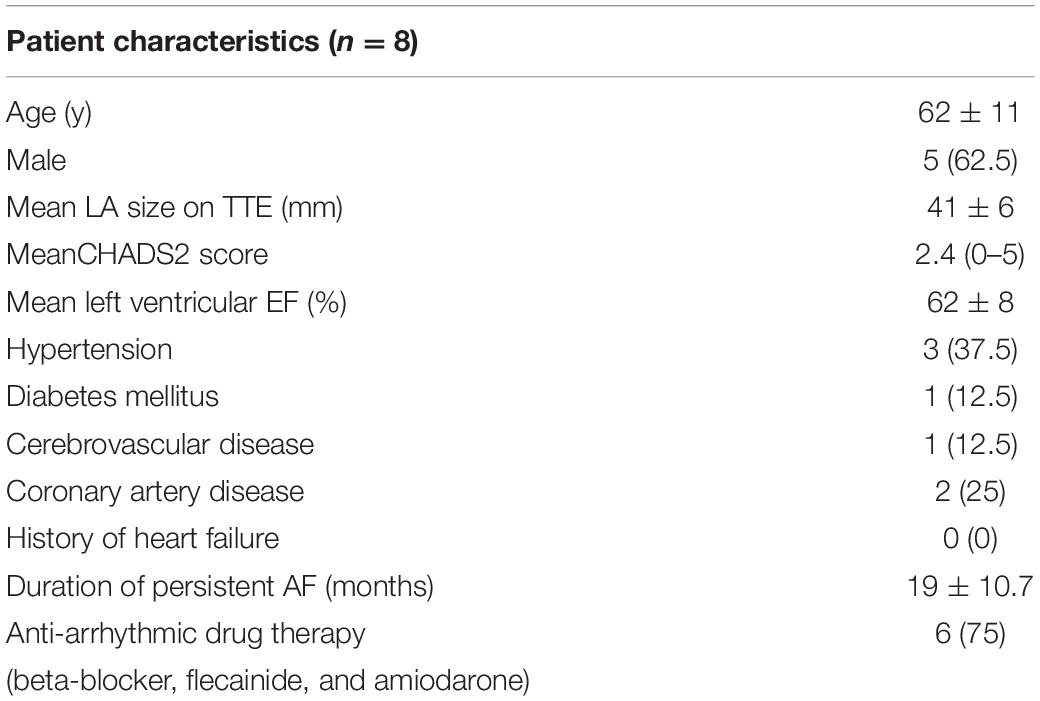Viewport: 1040px width, 701px height.
Task: Click the 'Patient characteristics (n = 8)' header
Action: pos(212,42)
